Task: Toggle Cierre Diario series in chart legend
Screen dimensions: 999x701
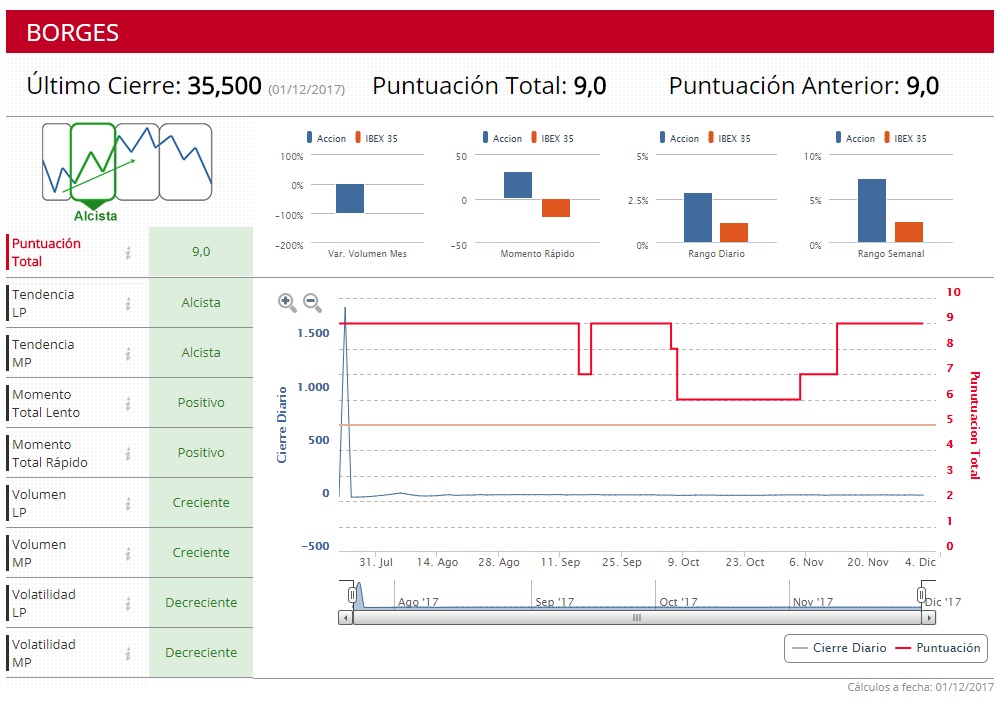Action: click(838, 648)
